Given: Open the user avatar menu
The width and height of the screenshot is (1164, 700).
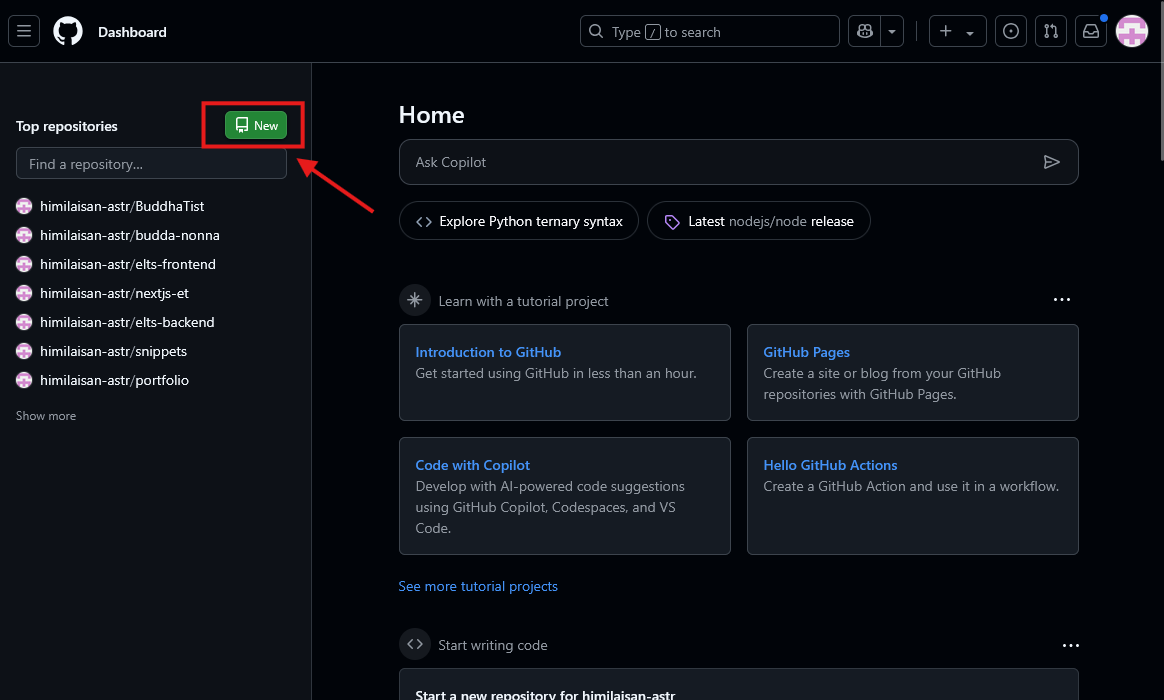Looking at the screenshot, I should (x=1131, y=31).
